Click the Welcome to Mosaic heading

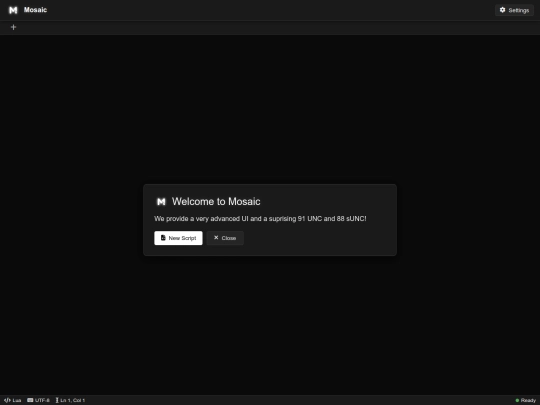pos(216,201)
